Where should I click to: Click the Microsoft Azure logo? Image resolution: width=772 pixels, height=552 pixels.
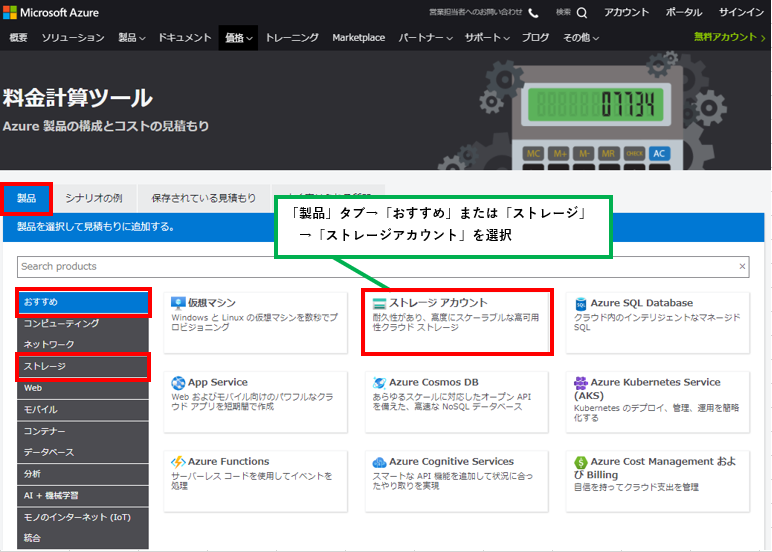tap(51, 12)
